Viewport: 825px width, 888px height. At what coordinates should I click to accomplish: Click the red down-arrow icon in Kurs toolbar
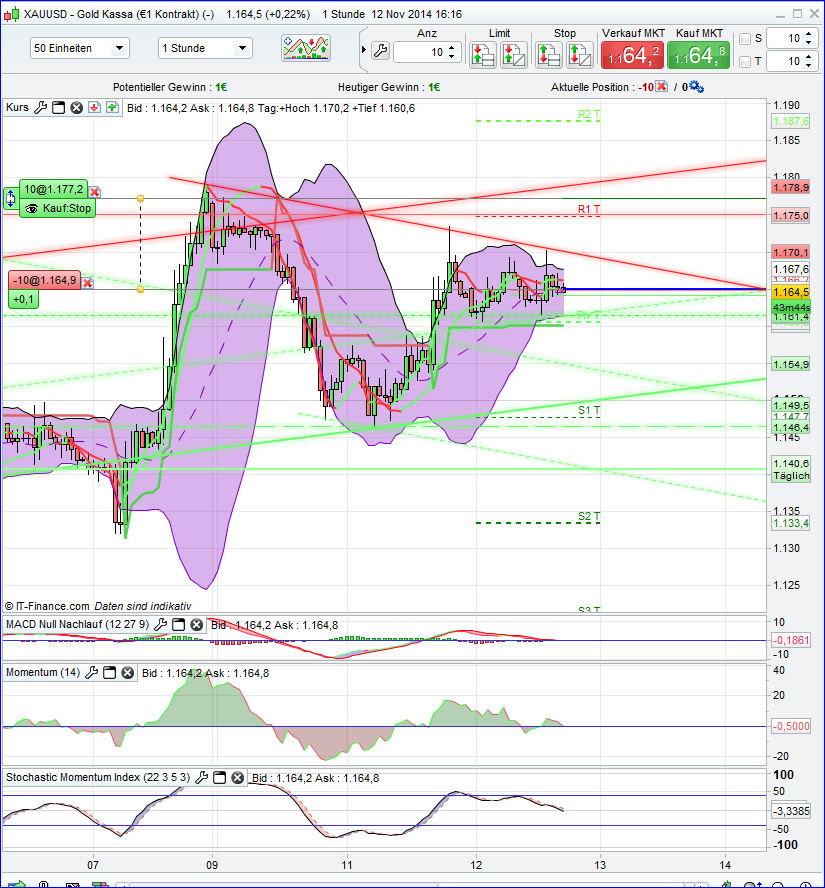(x=94, y=107)
